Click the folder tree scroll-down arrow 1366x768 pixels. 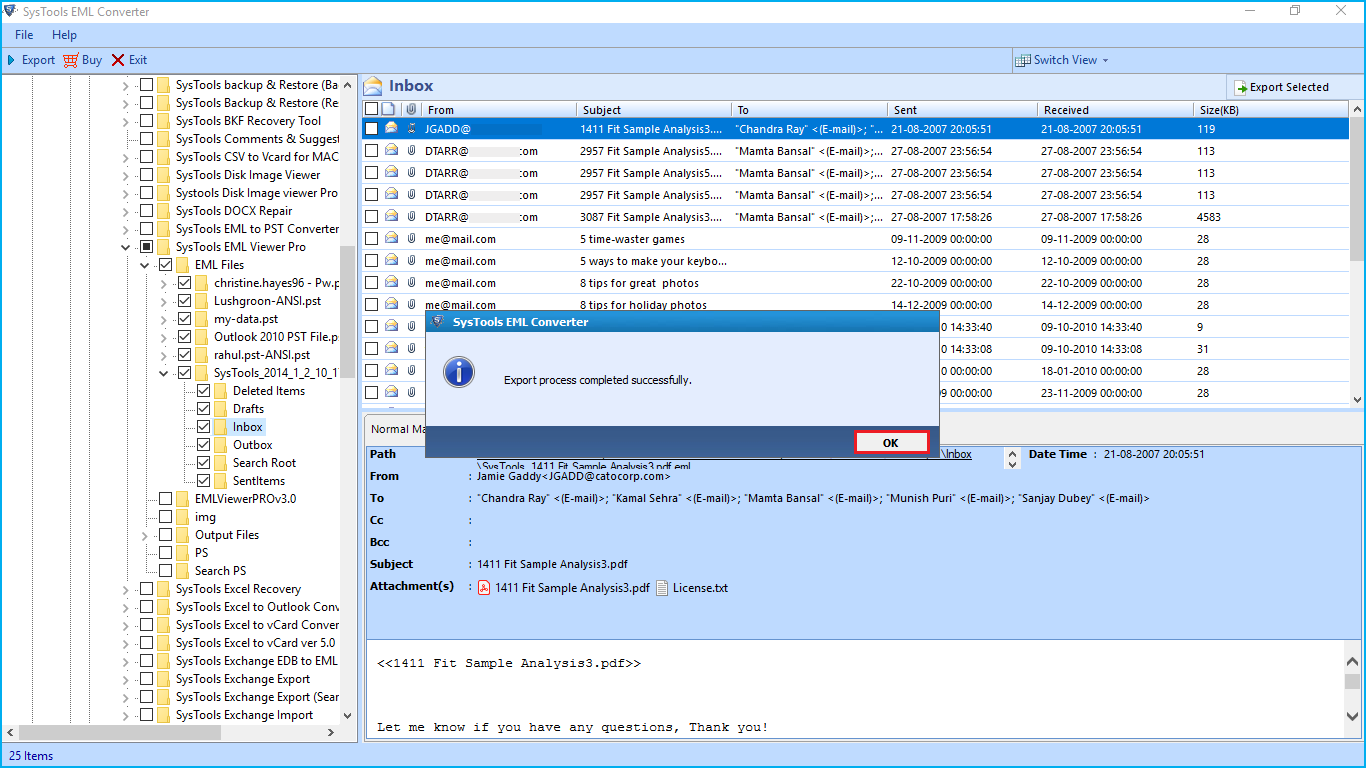[x=347, y=715]
